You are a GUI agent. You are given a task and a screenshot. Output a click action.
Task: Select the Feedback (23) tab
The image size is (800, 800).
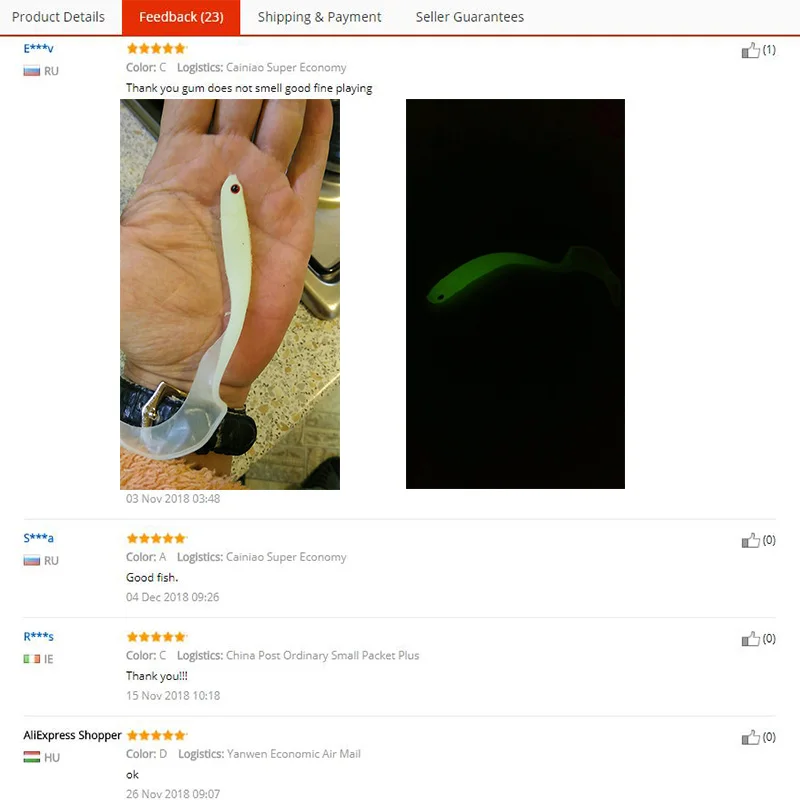(181, 17)
